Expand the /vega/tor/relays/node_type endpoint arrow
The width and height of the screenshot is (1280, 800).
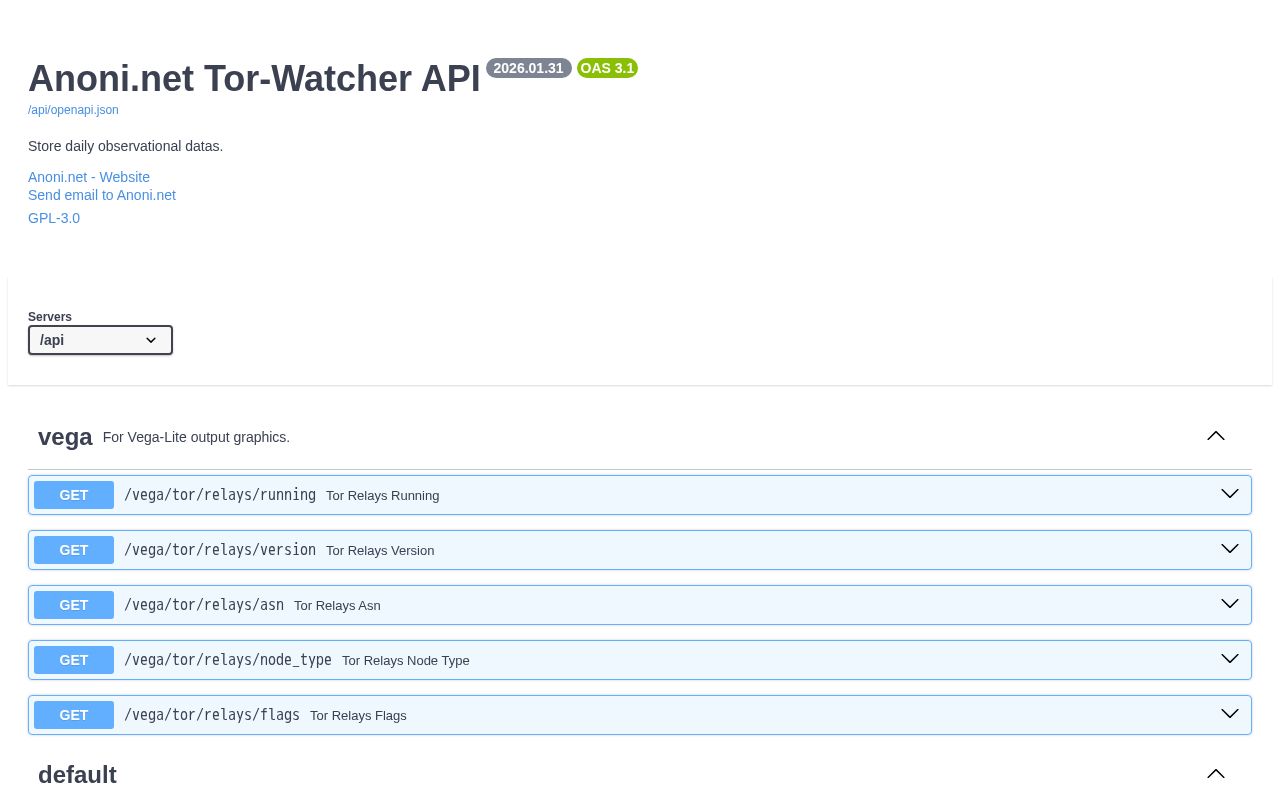coord(1230,659)
